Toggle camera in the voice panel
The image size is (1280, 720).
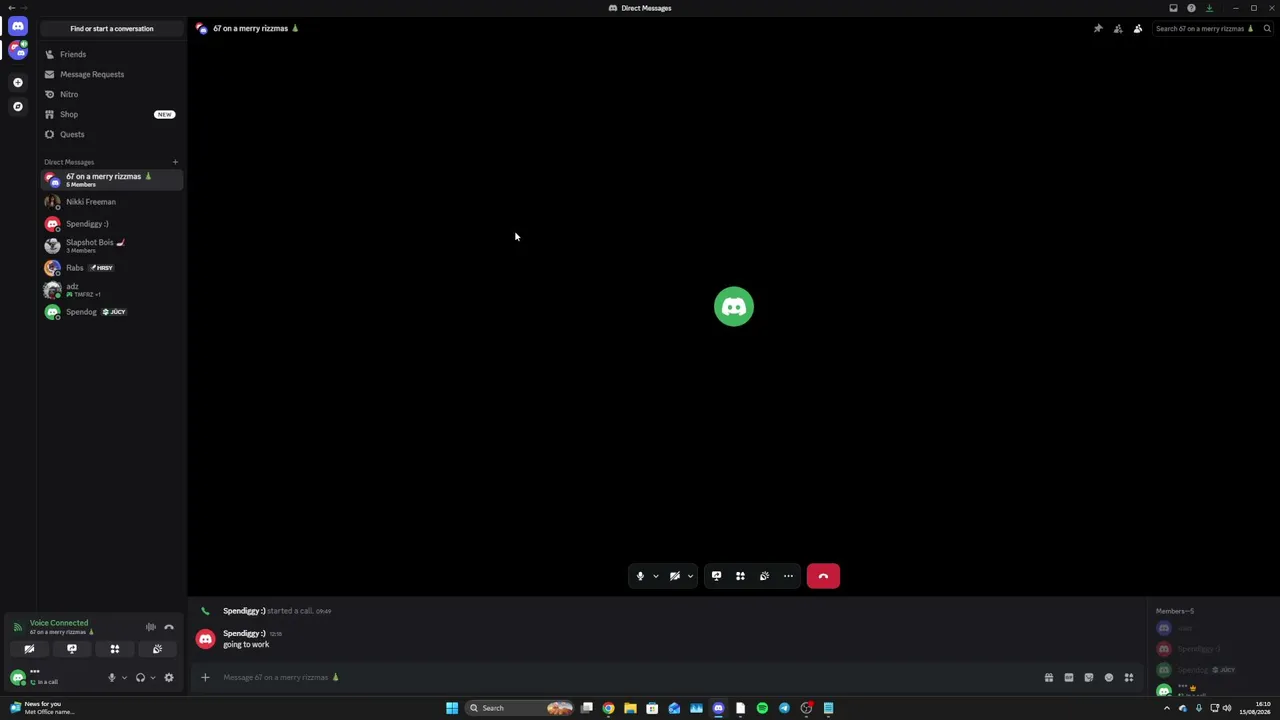pos(29,649)
